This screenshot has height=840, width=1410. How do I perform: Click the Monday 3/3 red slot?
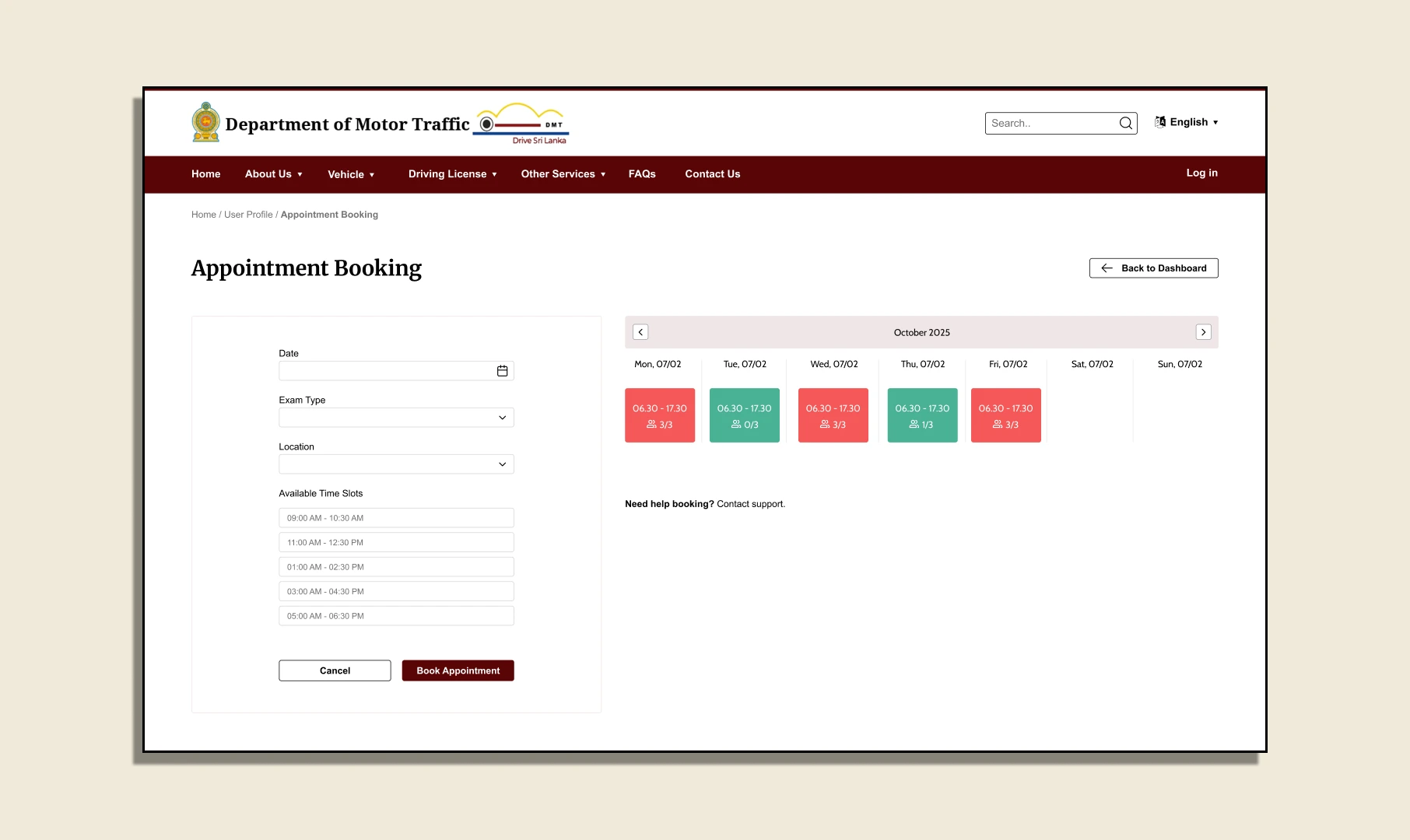tap(660, 415)
